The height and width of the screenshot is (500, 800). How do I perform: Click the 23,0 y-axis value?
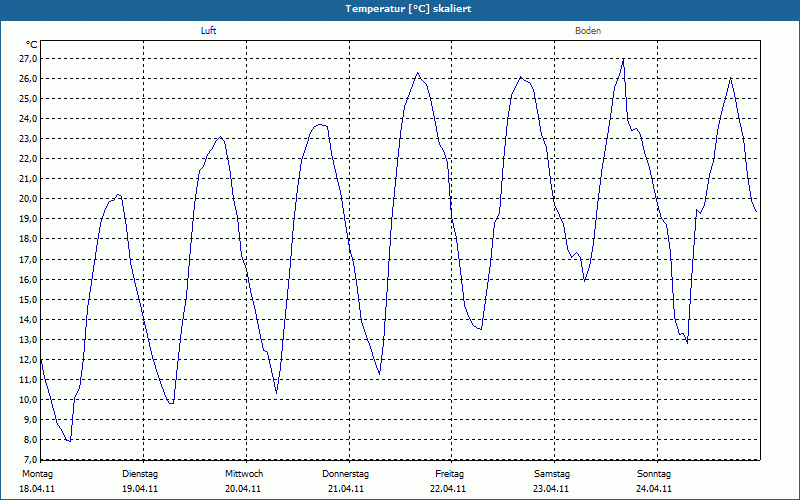point(29,139)
